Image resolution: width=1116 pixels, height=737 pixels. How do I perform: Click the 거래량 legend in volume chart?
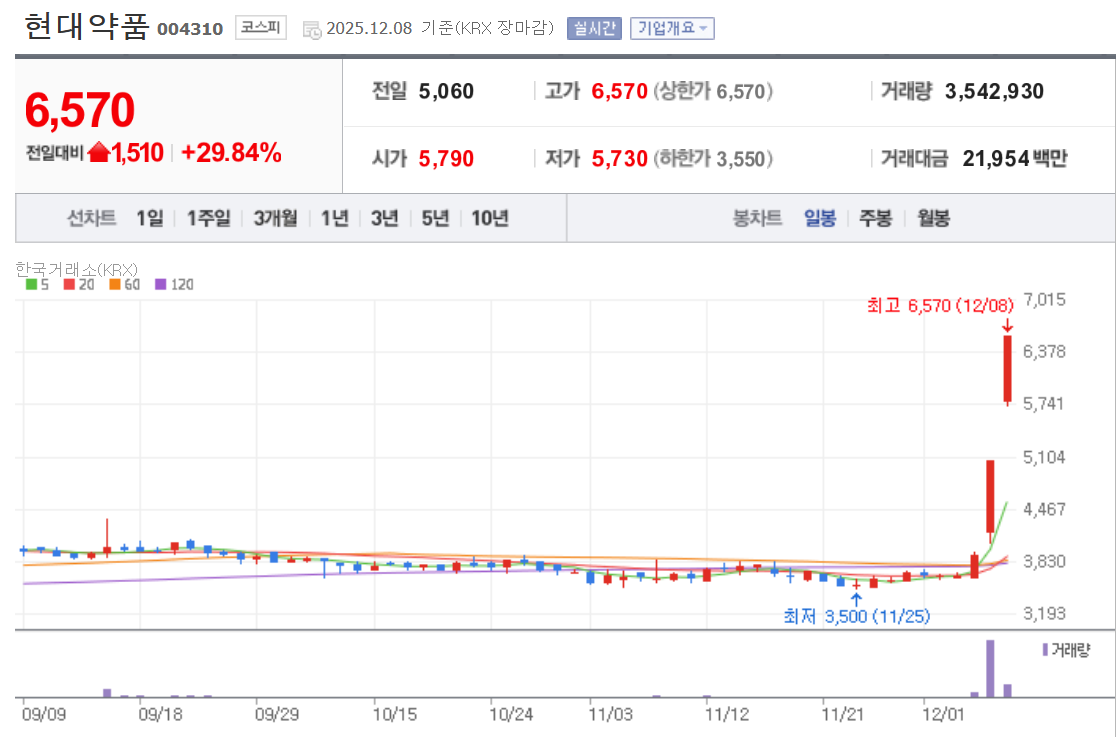(x=1066, y=650)
